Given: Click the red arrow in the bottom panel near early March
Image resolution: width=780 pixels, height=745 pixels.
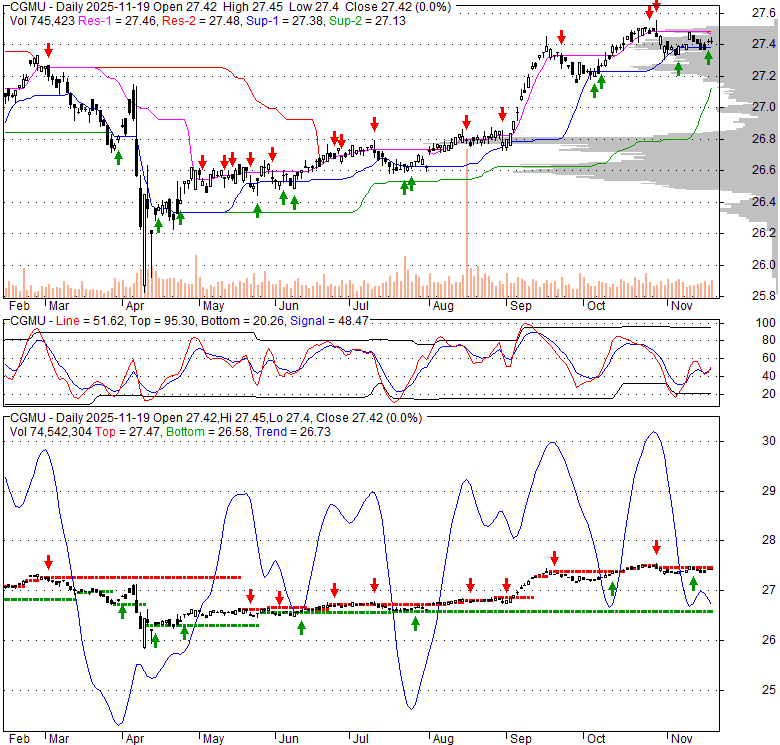Looking at the screenshot, I should pyautogui.click(x=48, y=562).
